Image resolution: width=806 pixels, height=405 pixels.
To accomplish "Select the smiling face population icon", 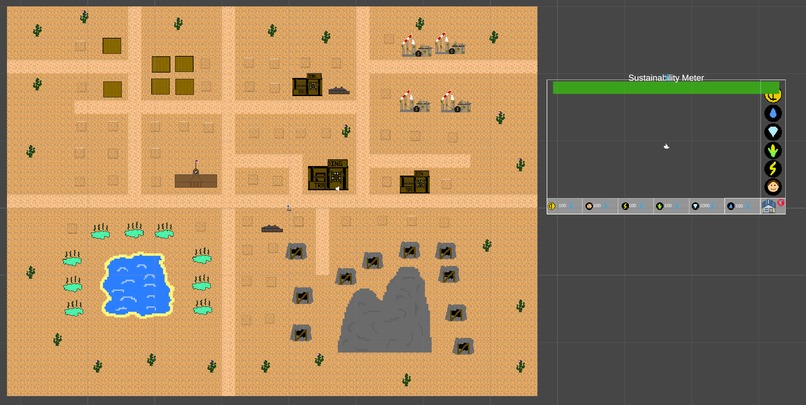I will point(773,187).
